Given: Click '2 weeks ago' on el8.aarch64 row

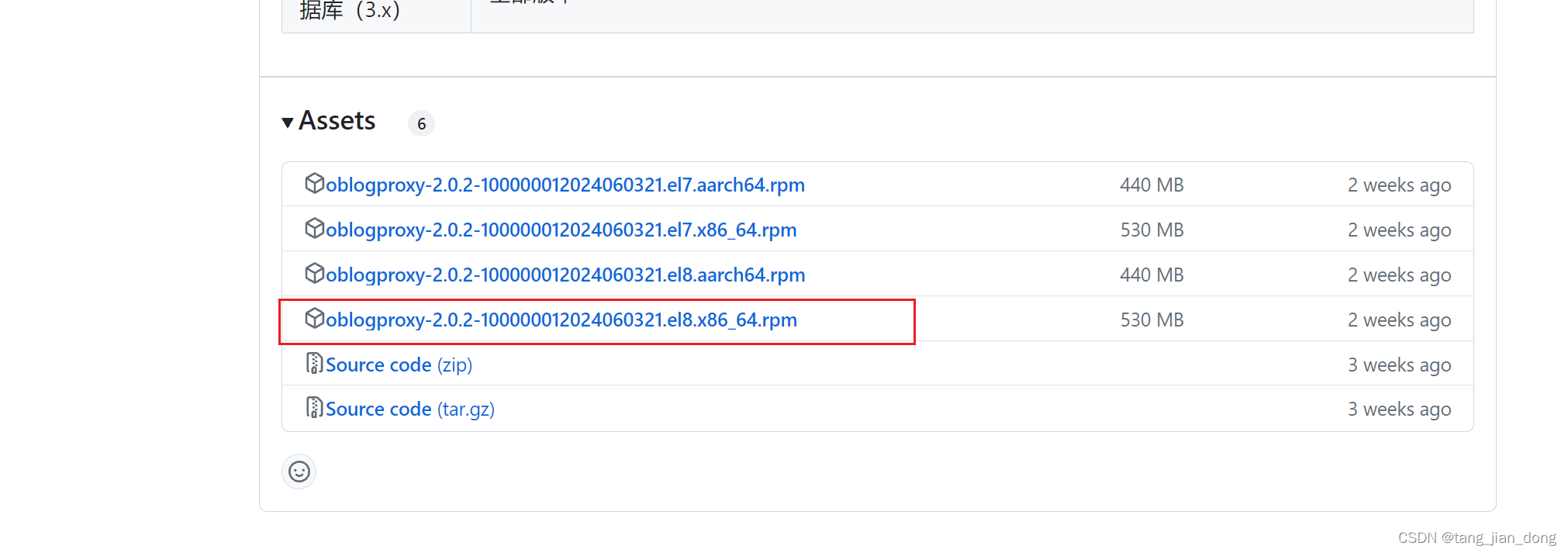Looking at the screenshot, I should [1399, 275].
